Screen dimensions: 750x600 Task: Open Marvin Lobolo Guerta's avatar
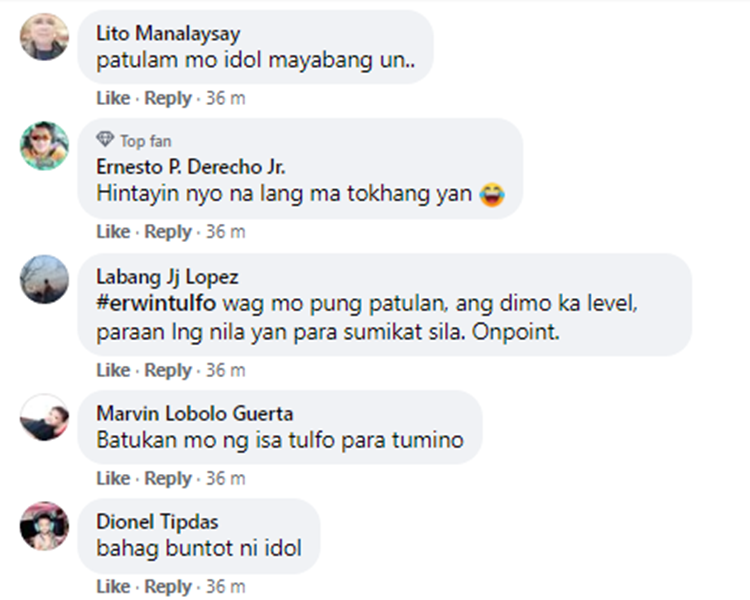44,417
